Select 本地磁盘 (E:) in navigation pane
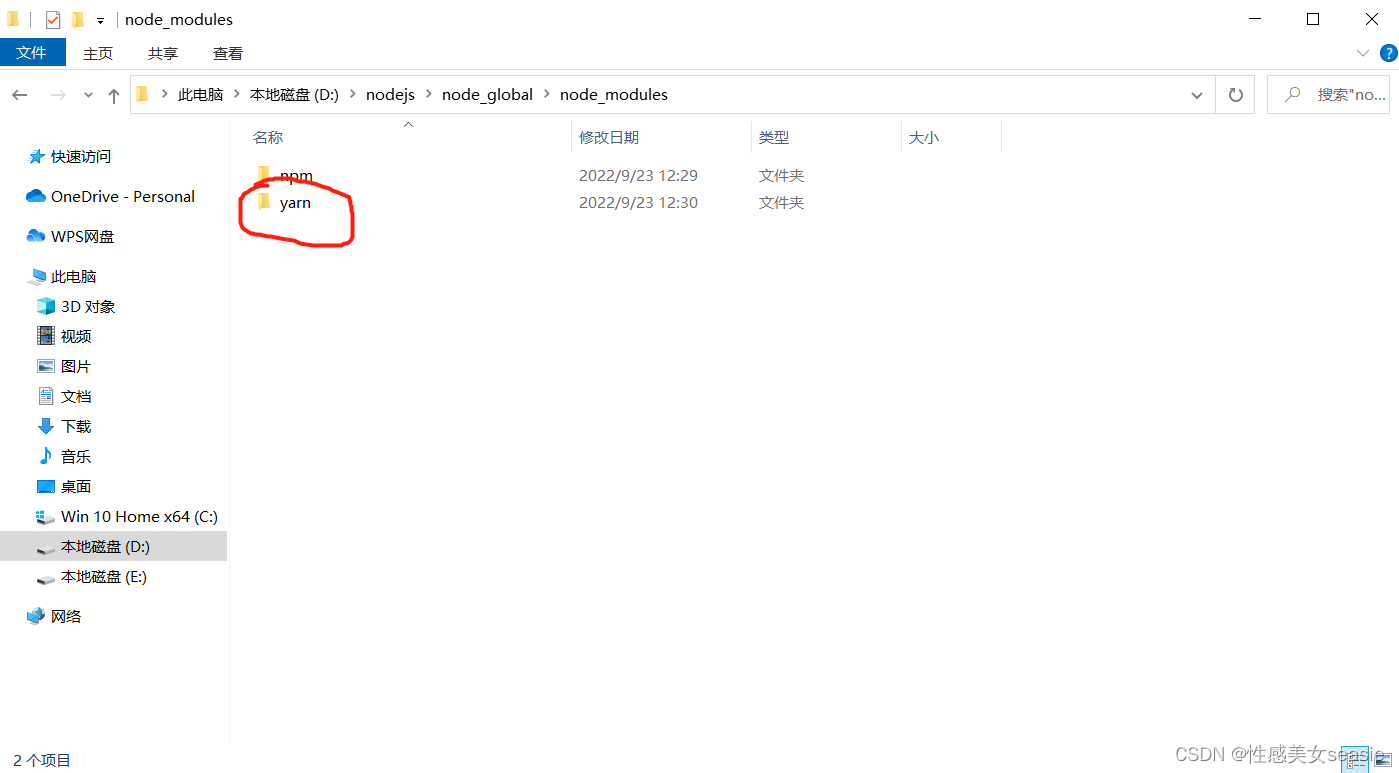 click(103, 577)
